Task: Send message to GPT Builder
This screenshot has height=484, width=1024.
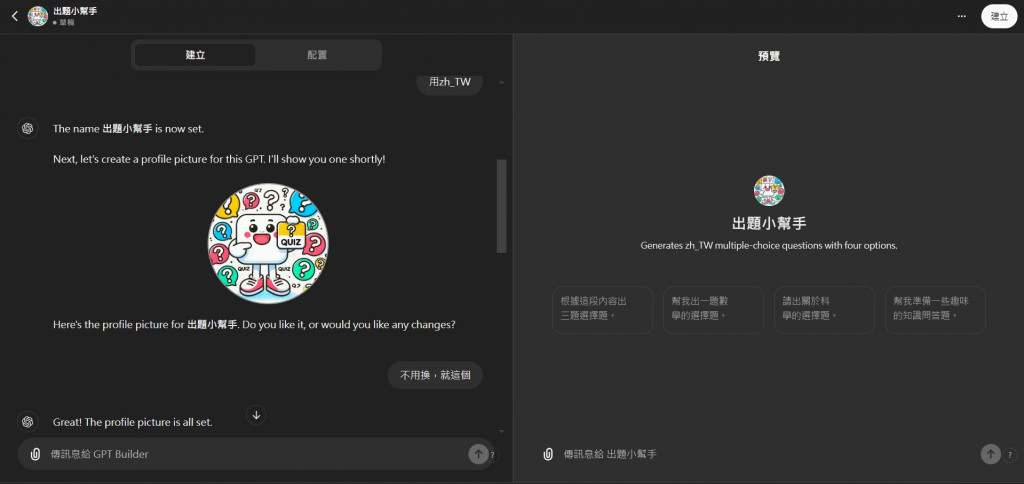Action: click(478, 454)
